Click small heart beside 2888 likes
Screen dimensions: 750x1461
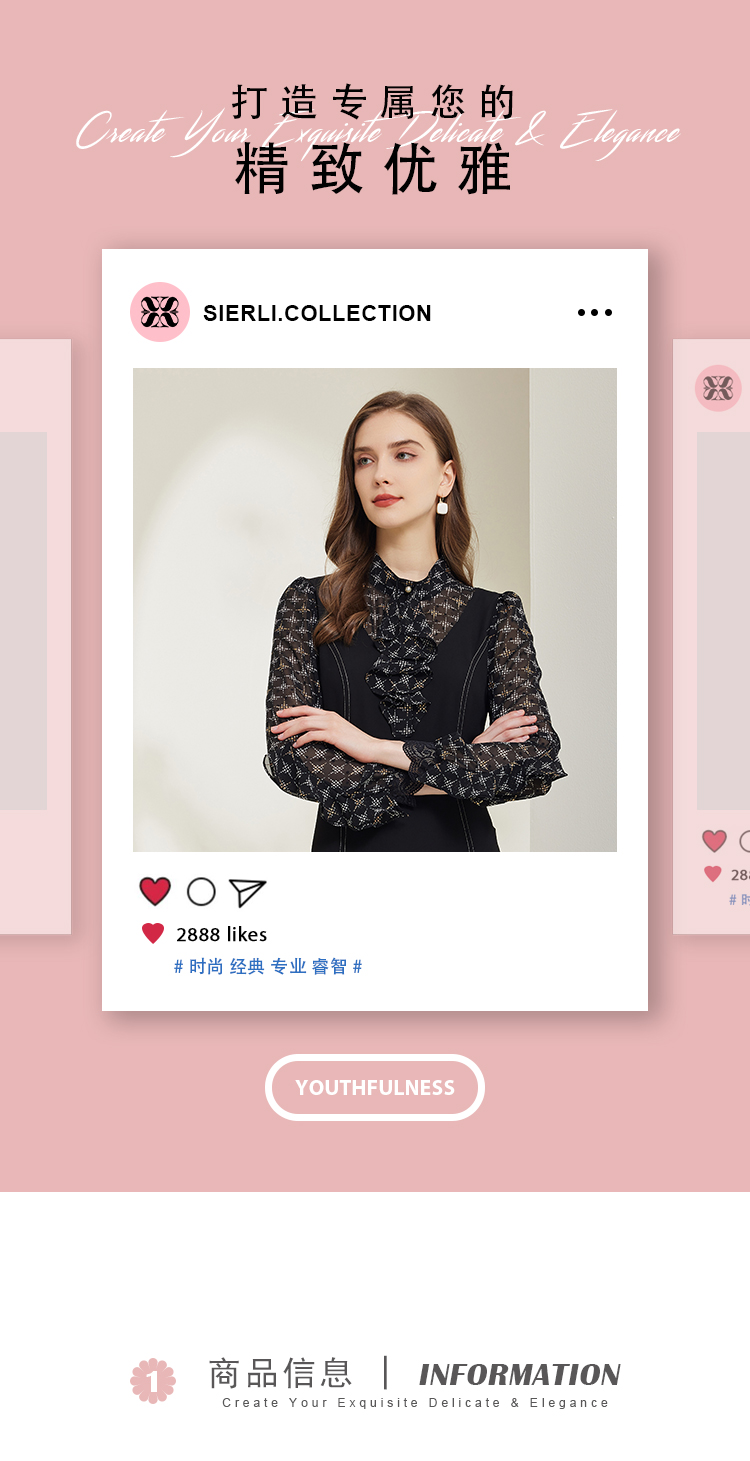pyautogui.click(x=153, y=934)
